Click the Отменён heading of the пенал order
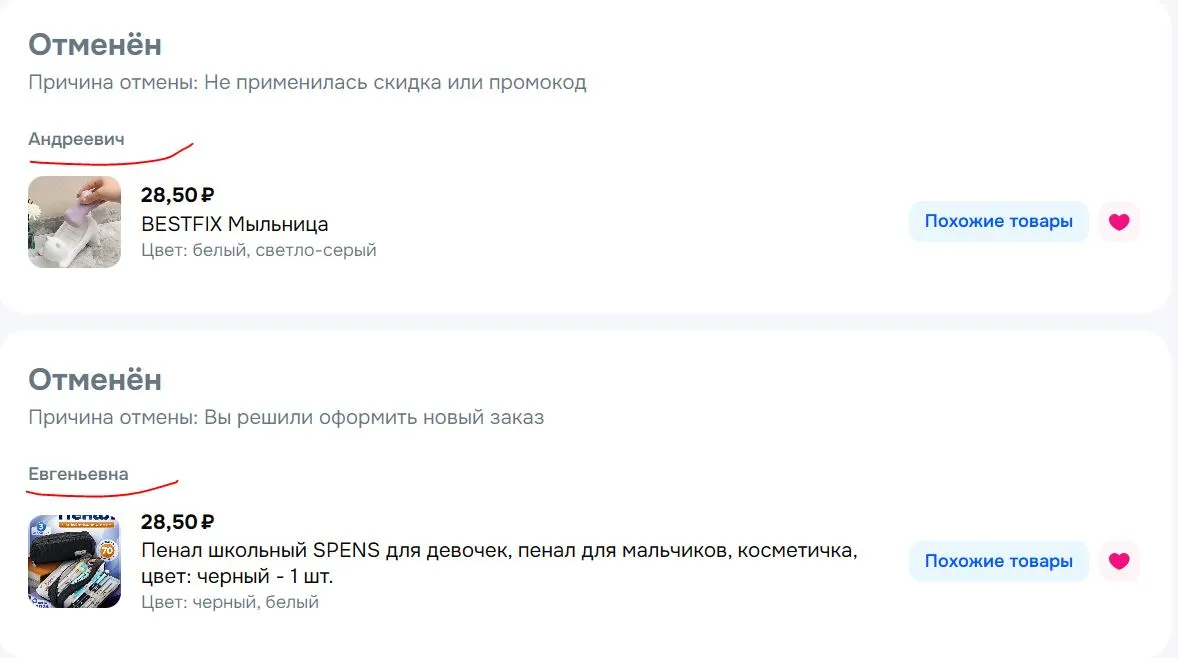Screen dimensions: 1178x658 [x=95, y=379]
